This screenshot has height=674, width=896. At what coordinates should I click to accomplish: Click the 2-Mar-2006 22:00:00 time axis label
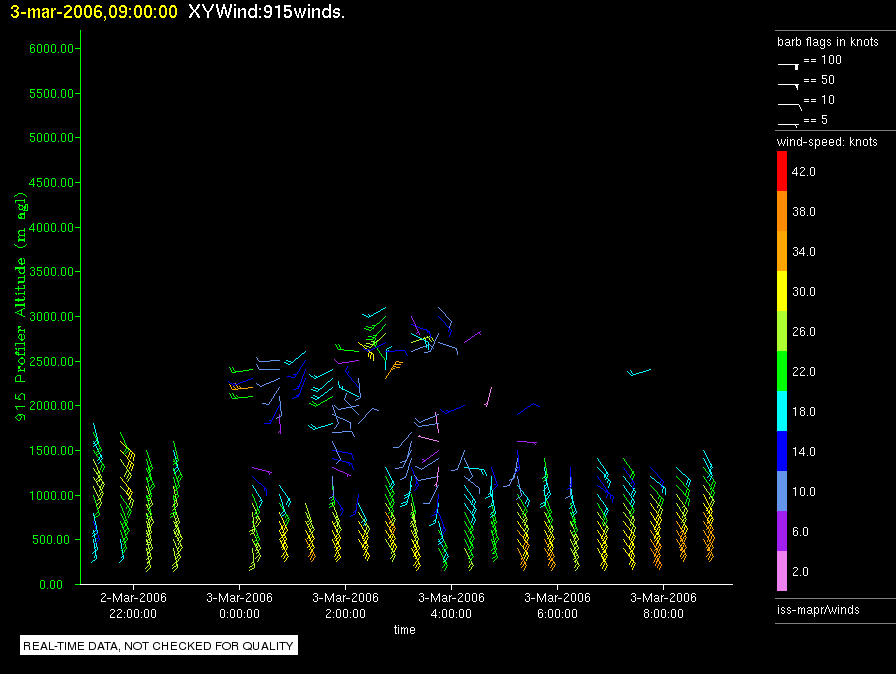tap(133, 605)
